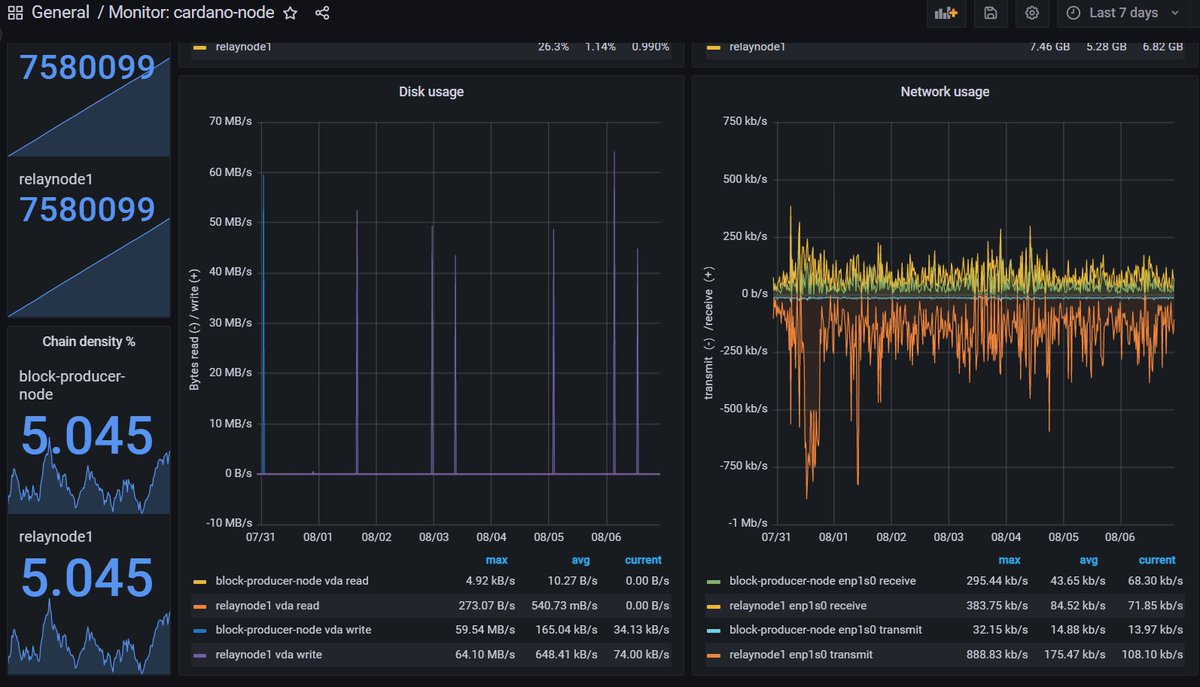
Task: Open dashboard settings gear
Action: [1032, 13]
